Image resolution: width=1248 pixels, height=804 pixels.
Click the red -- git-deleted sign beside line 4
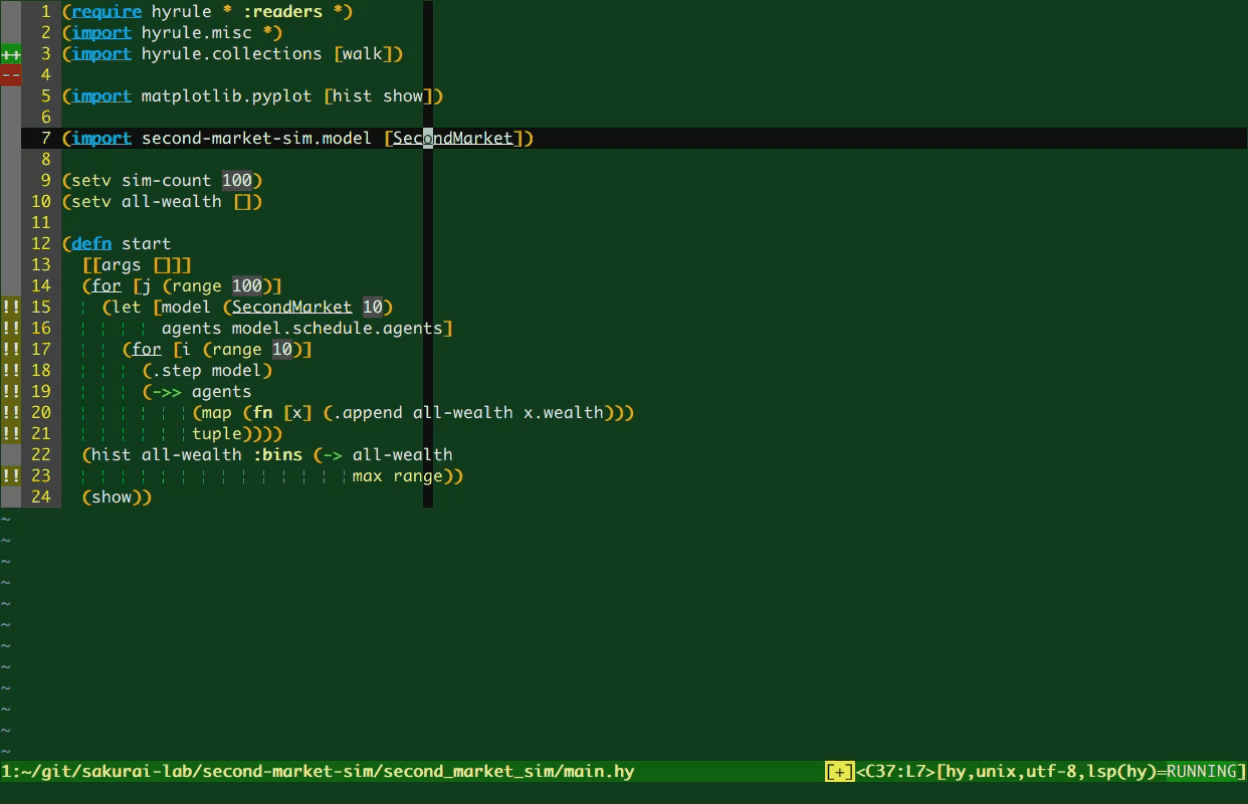tap(9, 73)
